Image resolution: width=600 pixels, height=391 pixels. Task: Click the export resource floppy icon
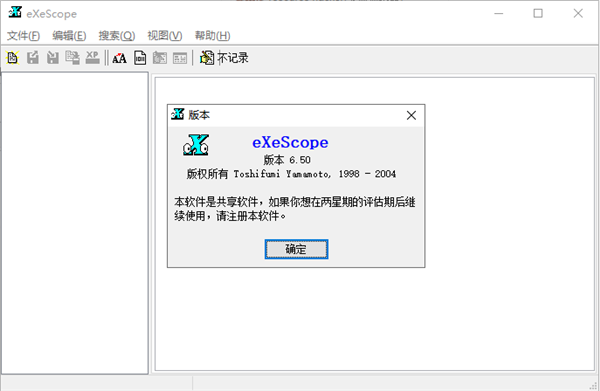click(33, 58)
